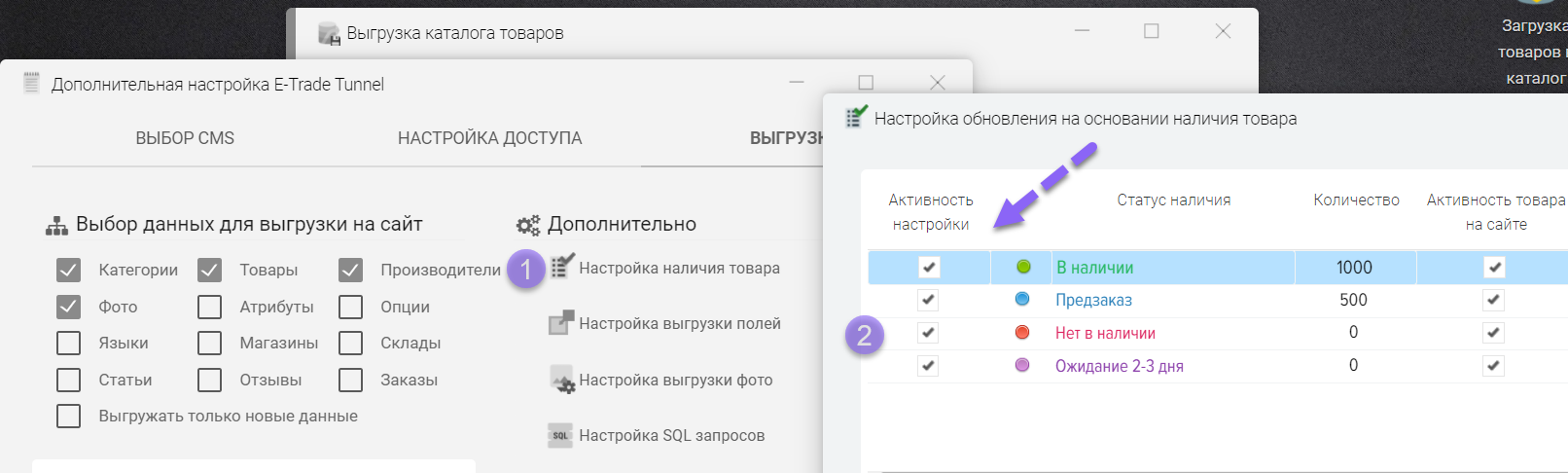This screenshot has width=1568, height=473.
Task: Click the blue 'Предзаказ' status dot
Action: pyautogui.click(x=1022, y=300)
